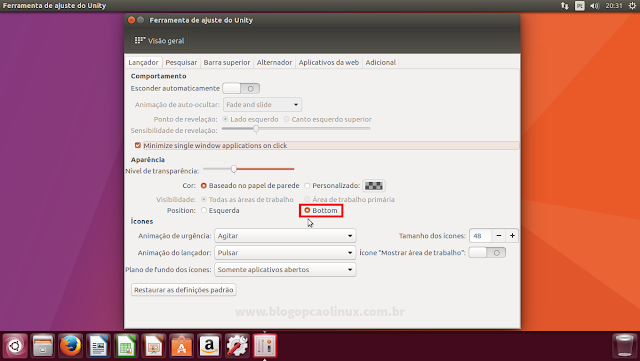Click the network indicator in the top panel

click(x=565, y=6)
